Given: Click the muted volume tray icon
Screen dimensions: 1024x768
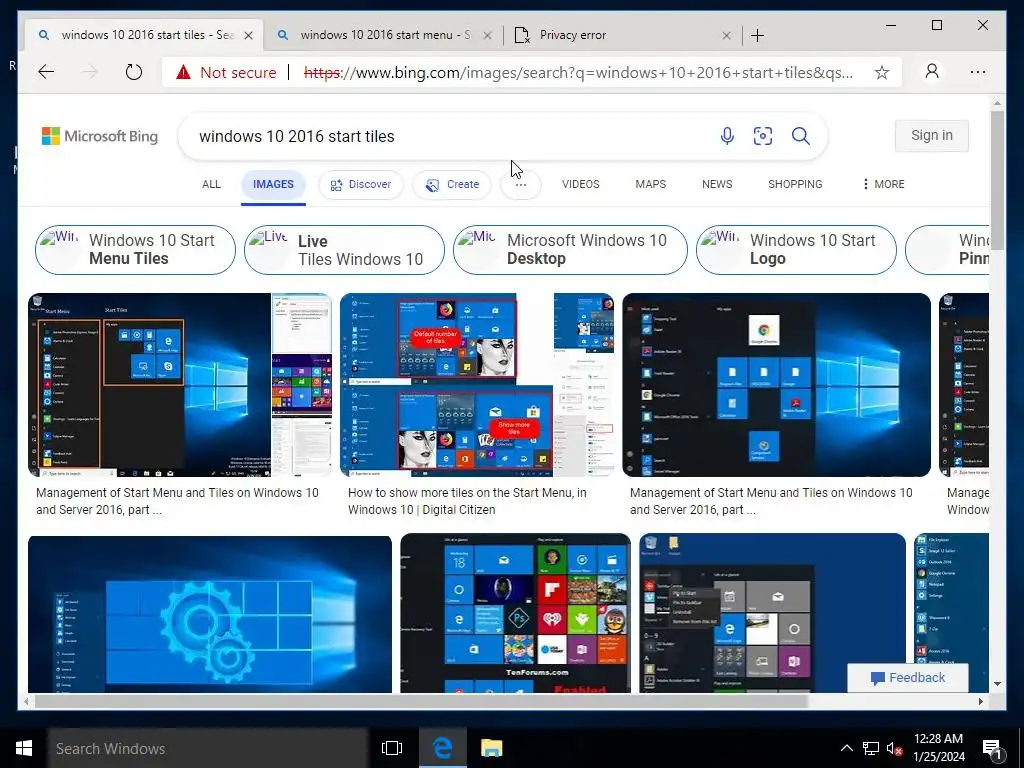Looking at the screenshot, I should (x=894, y=748).
